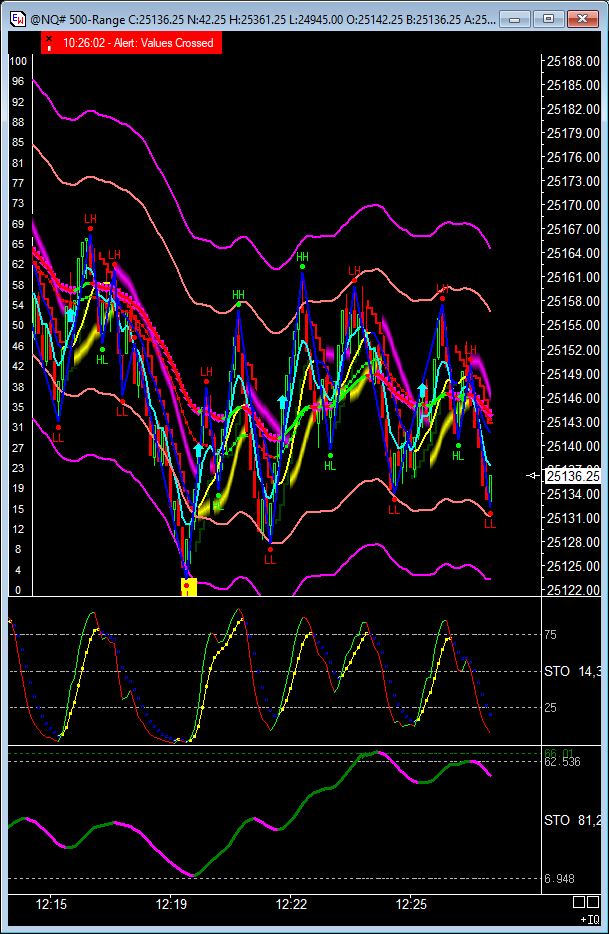
Task: Click the 12:19 time label on axis
Action: pyautogui.click(x=171, y=904)
